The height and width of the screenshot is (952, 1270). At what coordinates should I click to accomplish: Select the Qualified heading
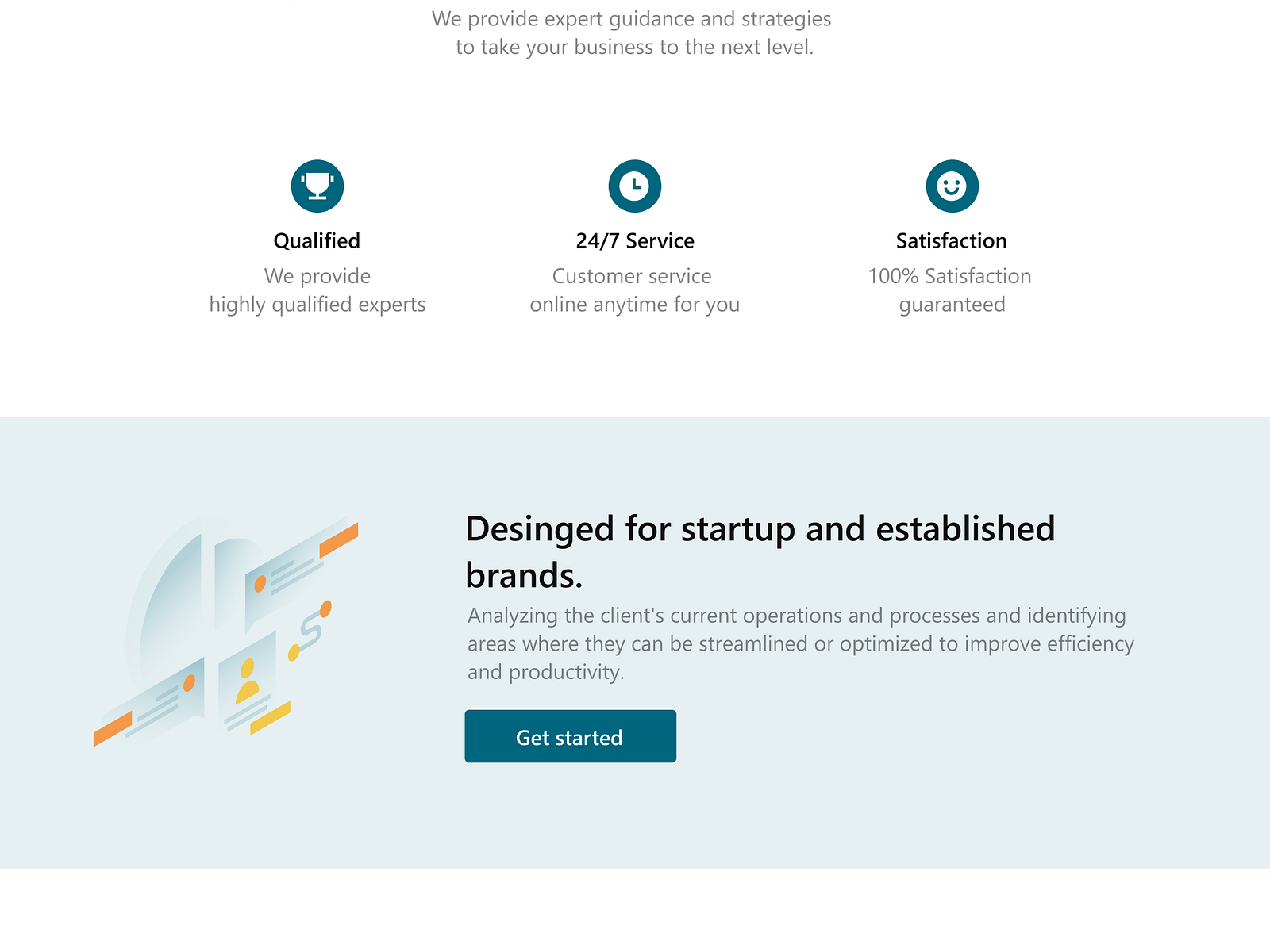317,240
